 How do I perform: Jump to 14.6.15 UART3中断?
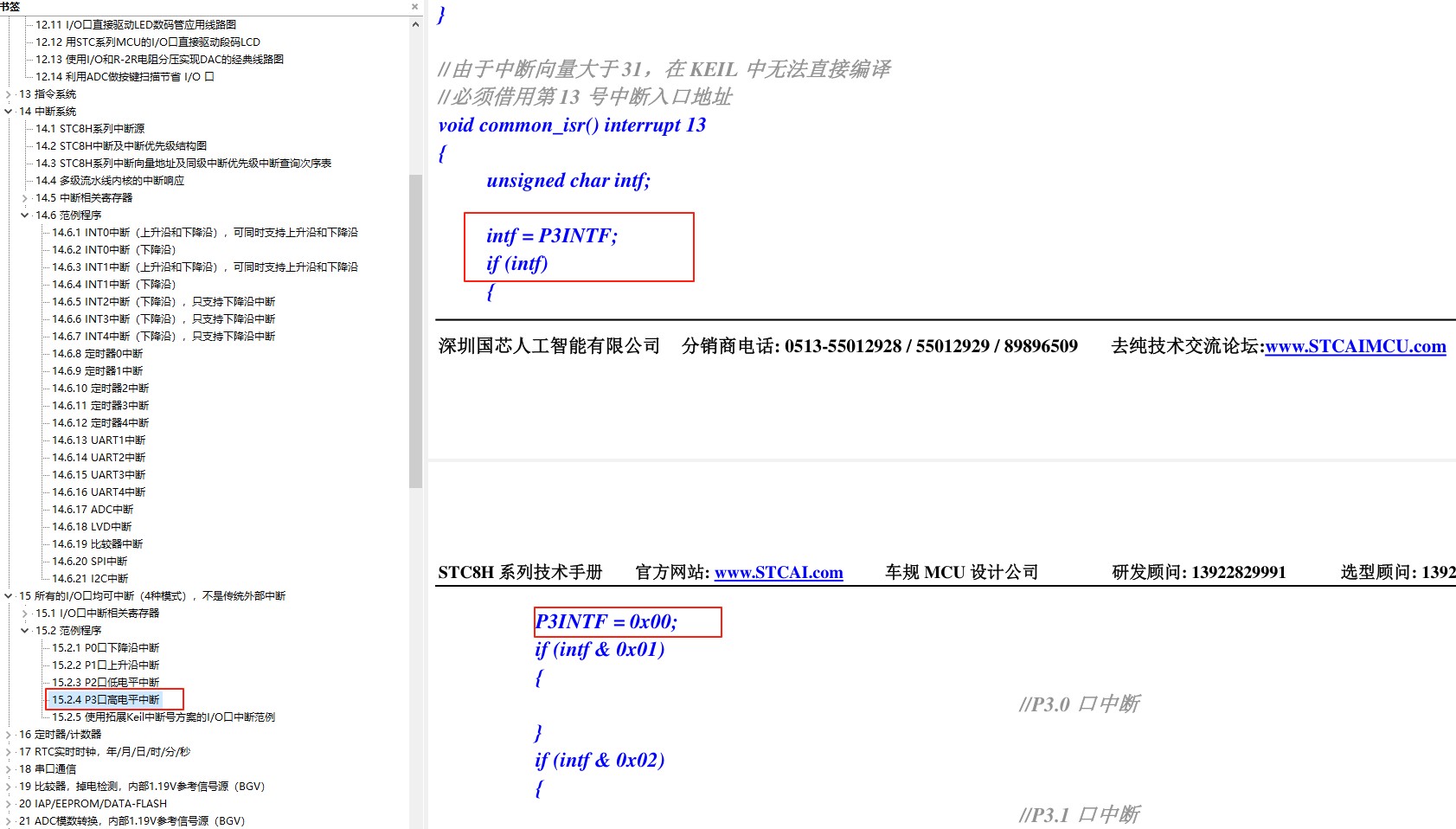(x=99, y=475)
